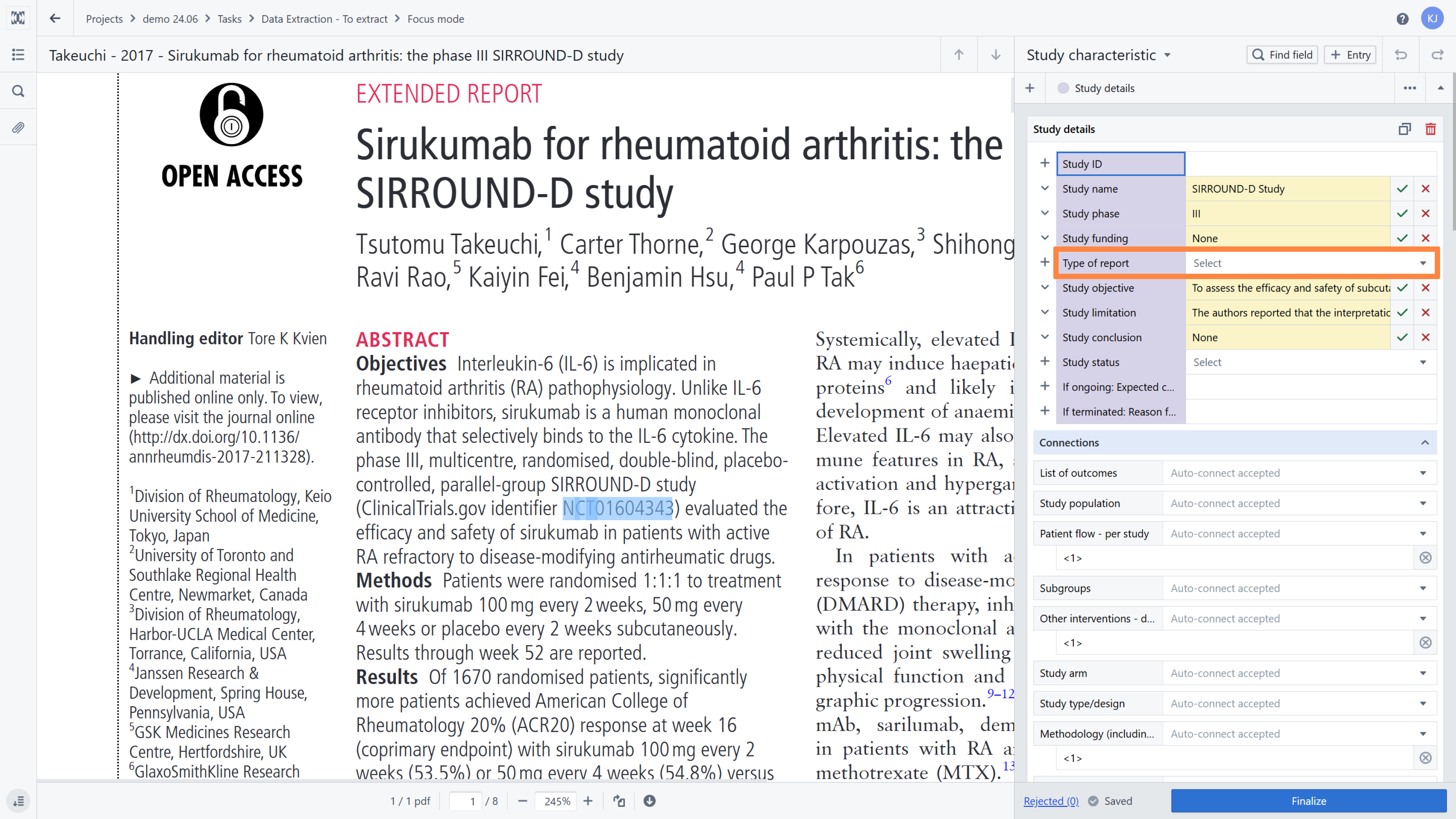Open Tasks breadcrumb
Image resolution: width=1456 pixels, height=819 pixels.
tap(229, 19)
